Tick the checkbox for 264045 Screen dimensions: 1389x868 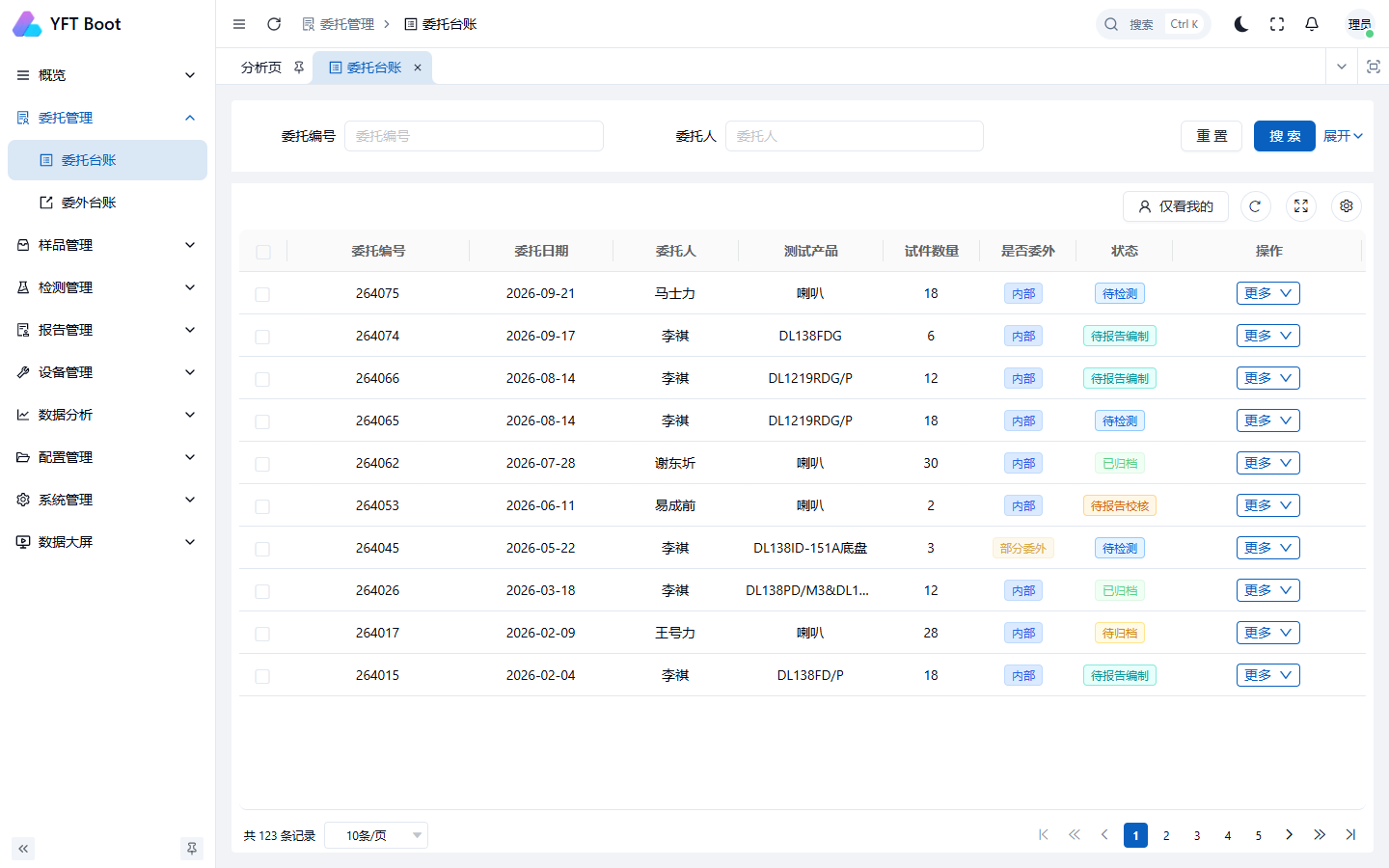tap(262, 549)
